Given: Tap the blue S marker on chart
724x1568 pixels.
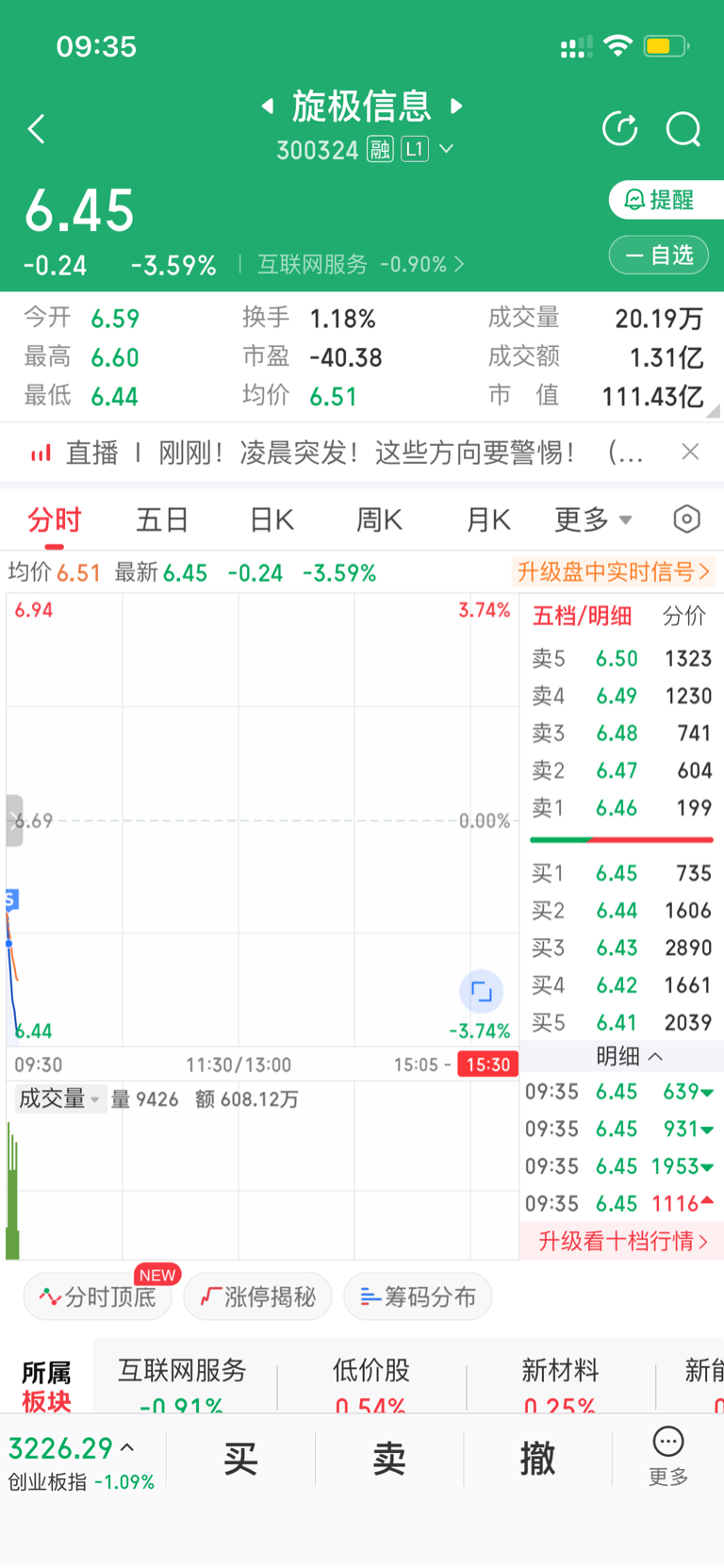Looking at the screenshot, I should (x=11, y=900).
